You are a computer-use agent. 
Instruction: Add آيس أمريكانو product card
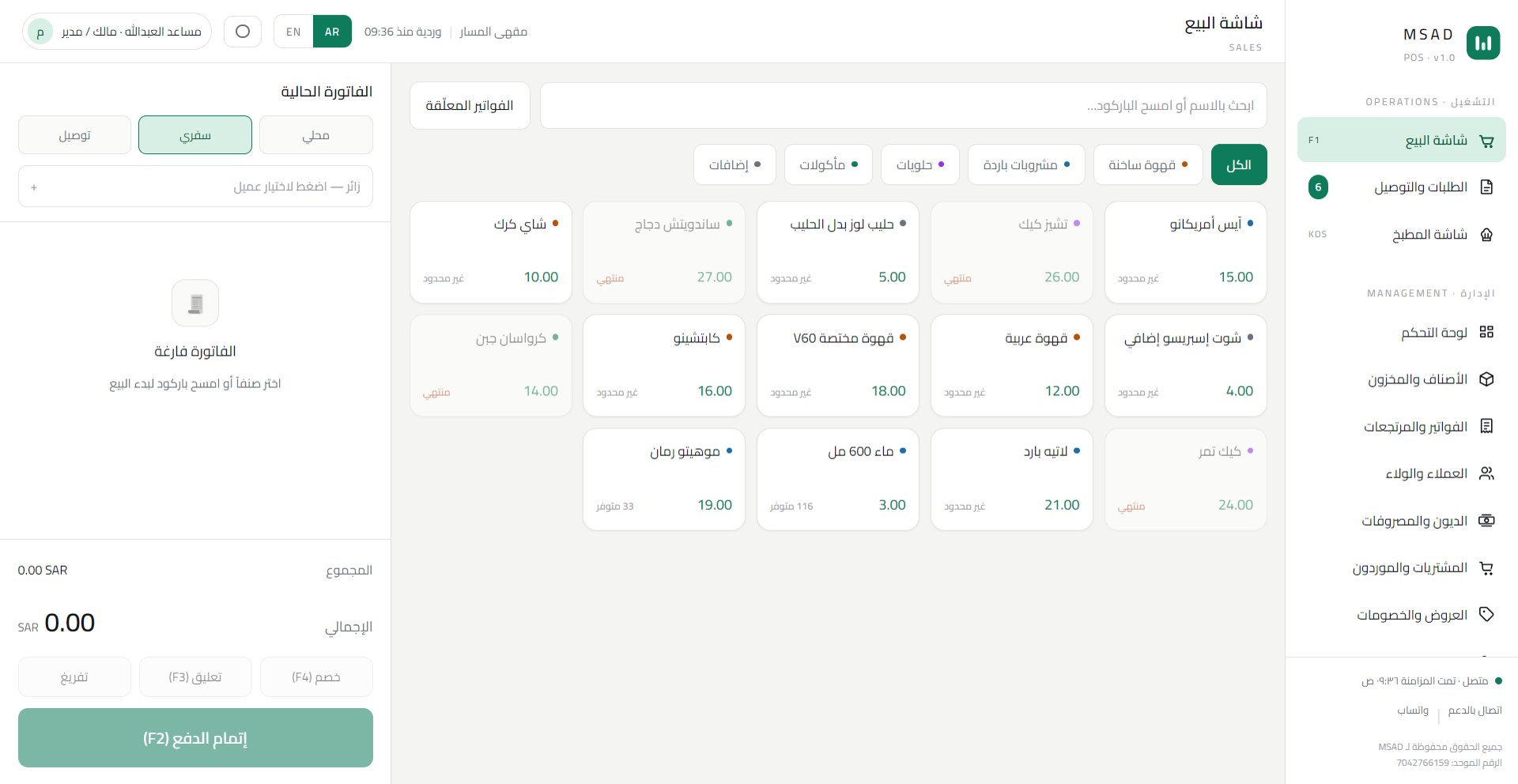1186,252
